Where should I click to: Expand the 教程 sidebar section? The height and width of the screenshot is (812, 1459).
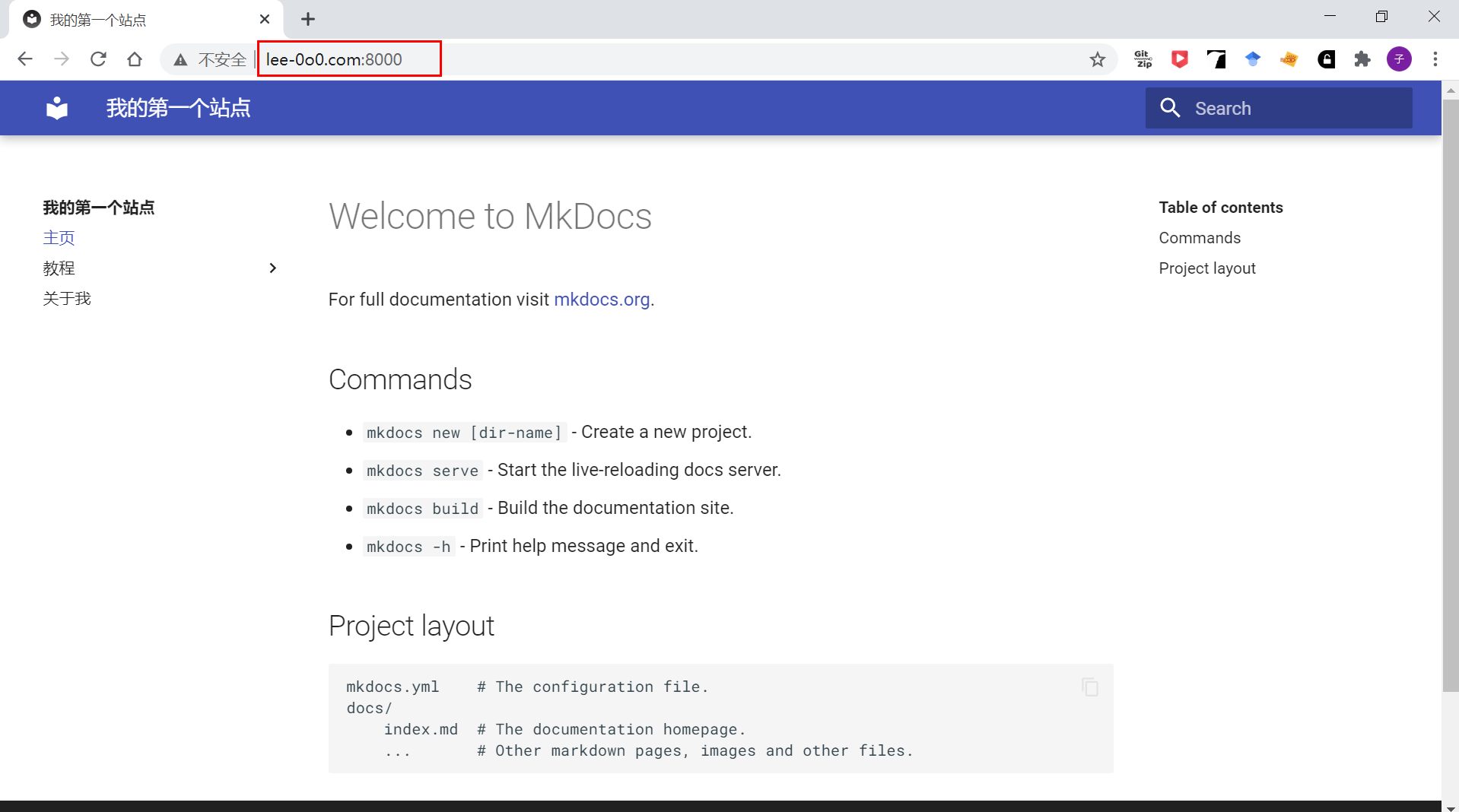pyautogui.click(x=272, y=268)
